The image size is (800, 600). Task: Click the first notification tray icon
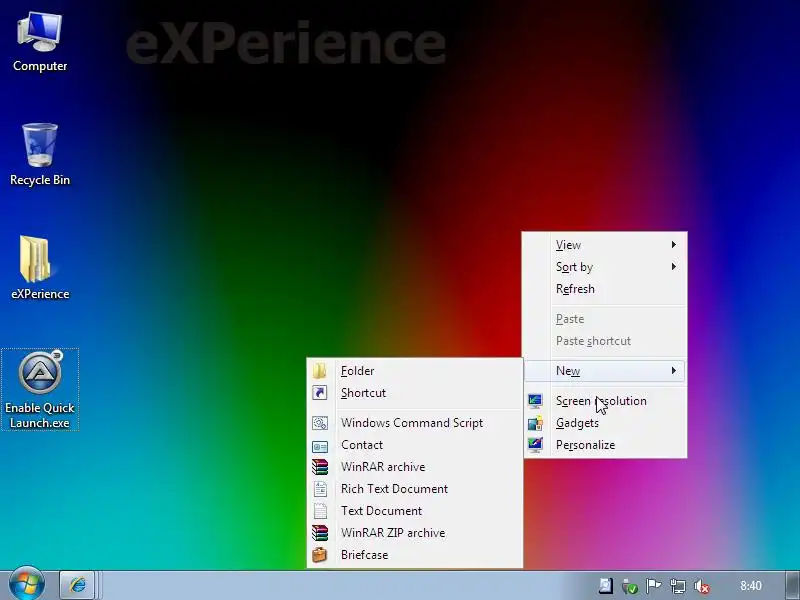coord(606,586)
